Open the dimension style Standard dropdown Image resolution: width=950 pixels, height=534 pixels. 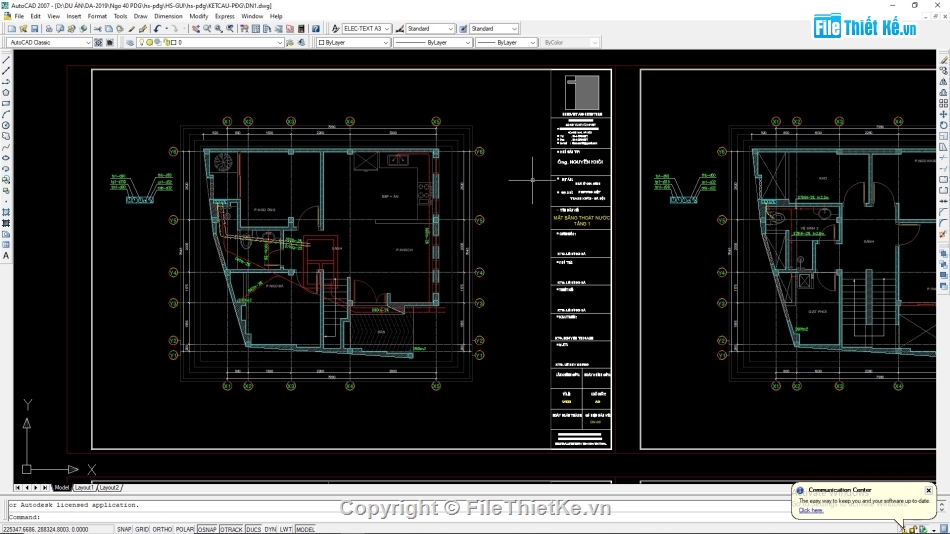pos(430,28)
